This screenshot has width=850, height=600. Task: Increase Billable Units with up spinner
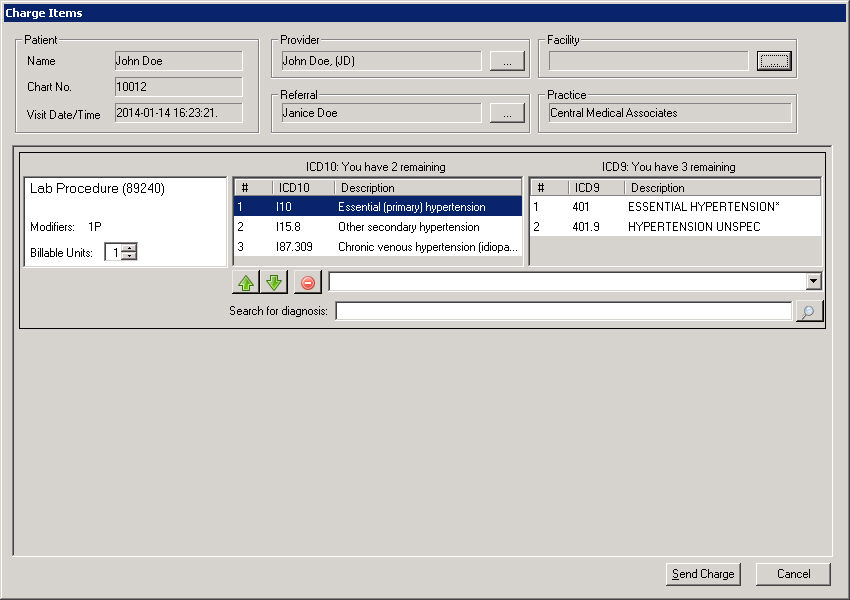pos(129,248)
